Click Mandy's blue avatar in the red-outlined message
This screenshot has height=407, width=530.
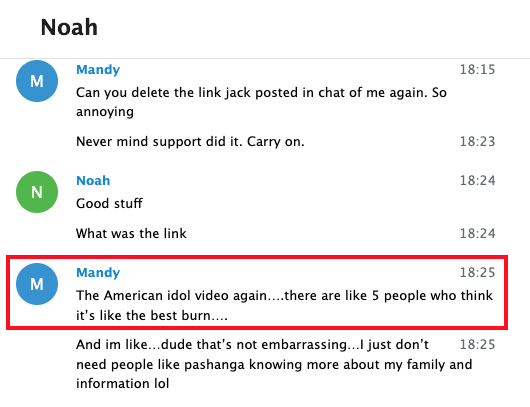pos(37,284)
